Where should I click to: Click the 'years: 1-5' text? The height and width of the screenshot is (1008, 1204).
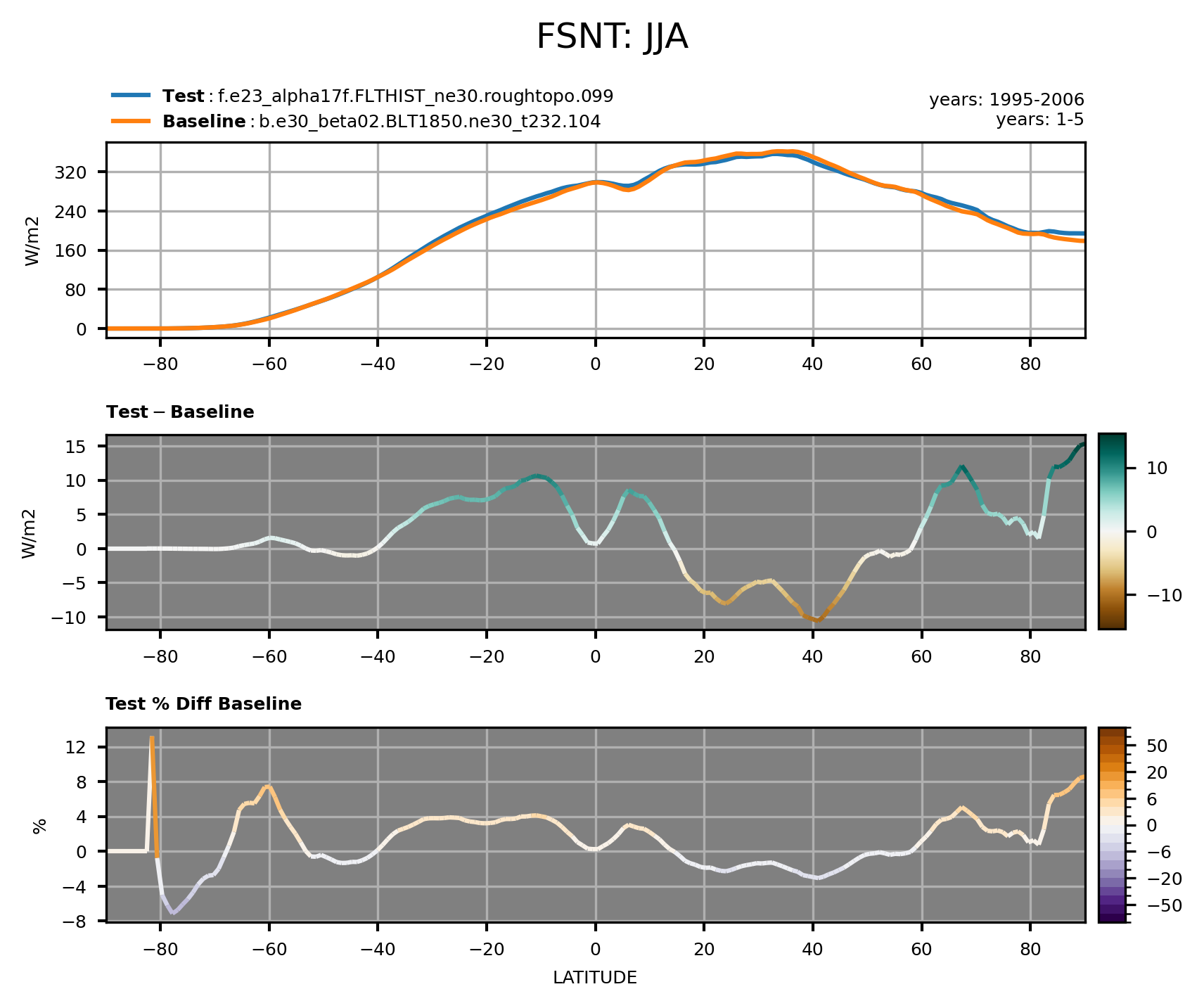tap(1039, 120)
